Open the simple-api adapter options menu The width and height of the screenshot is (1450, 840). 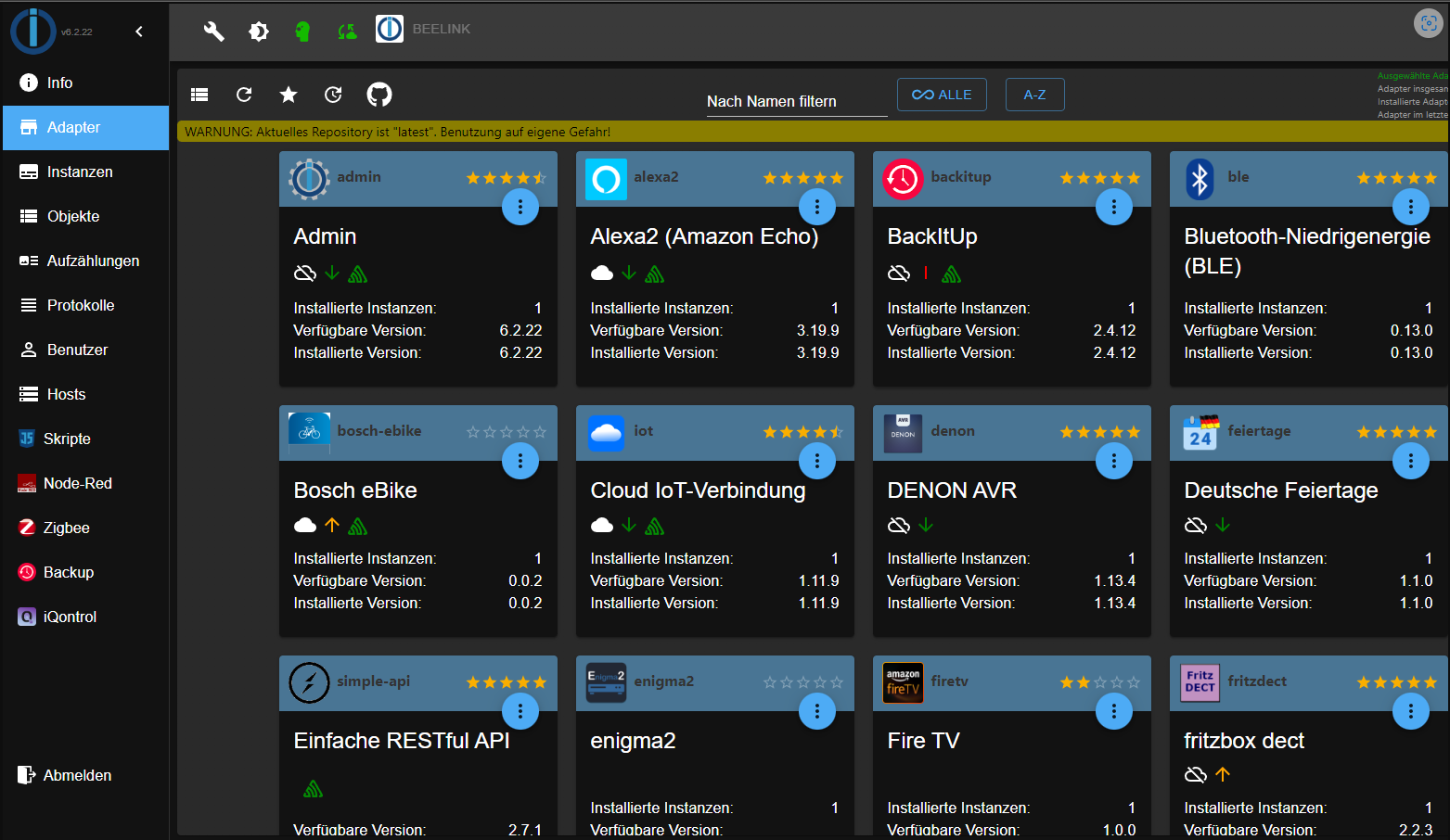[520, 710]
